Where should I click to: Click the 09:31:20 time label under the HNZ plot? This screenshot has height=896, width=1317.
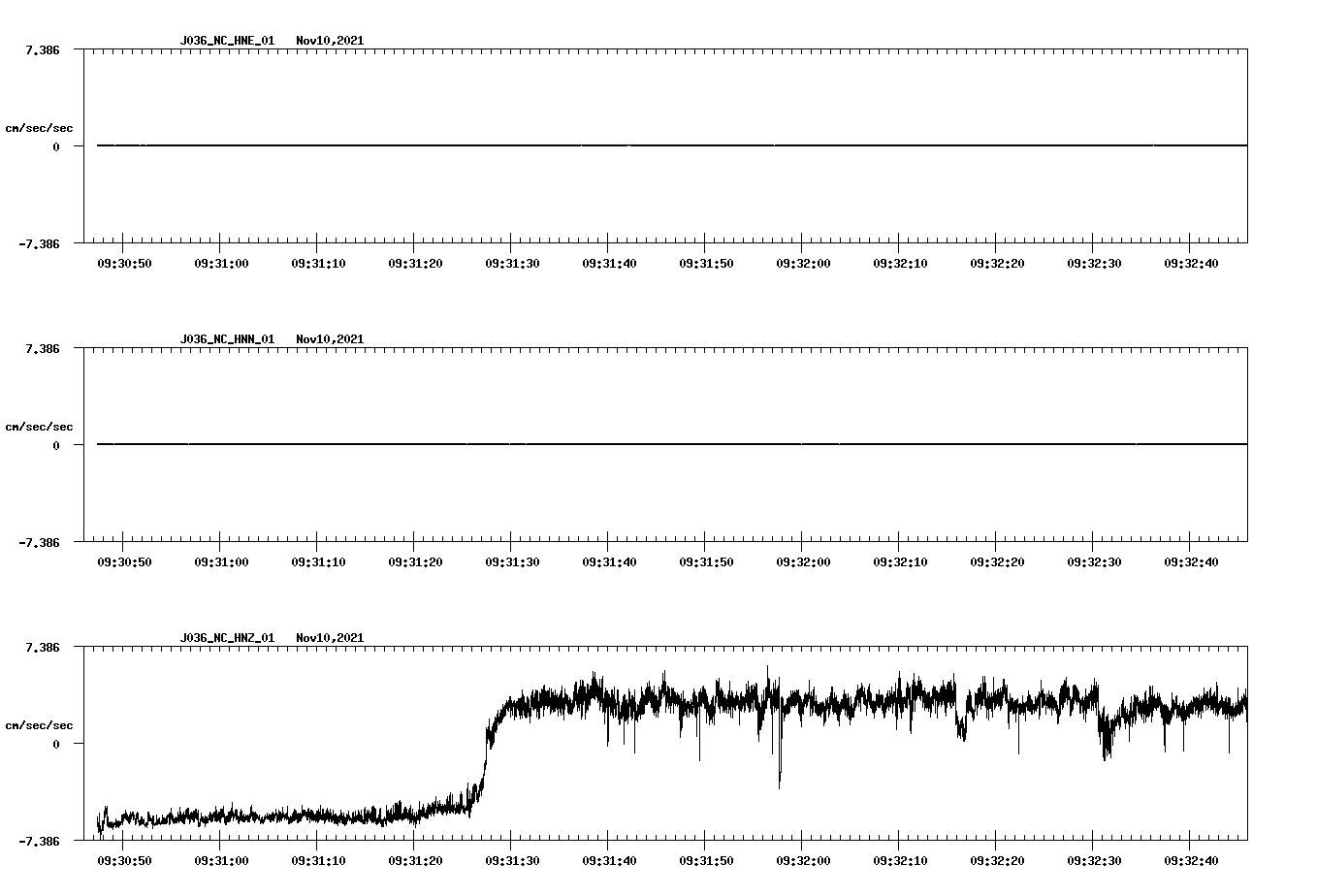coord(415,861)
